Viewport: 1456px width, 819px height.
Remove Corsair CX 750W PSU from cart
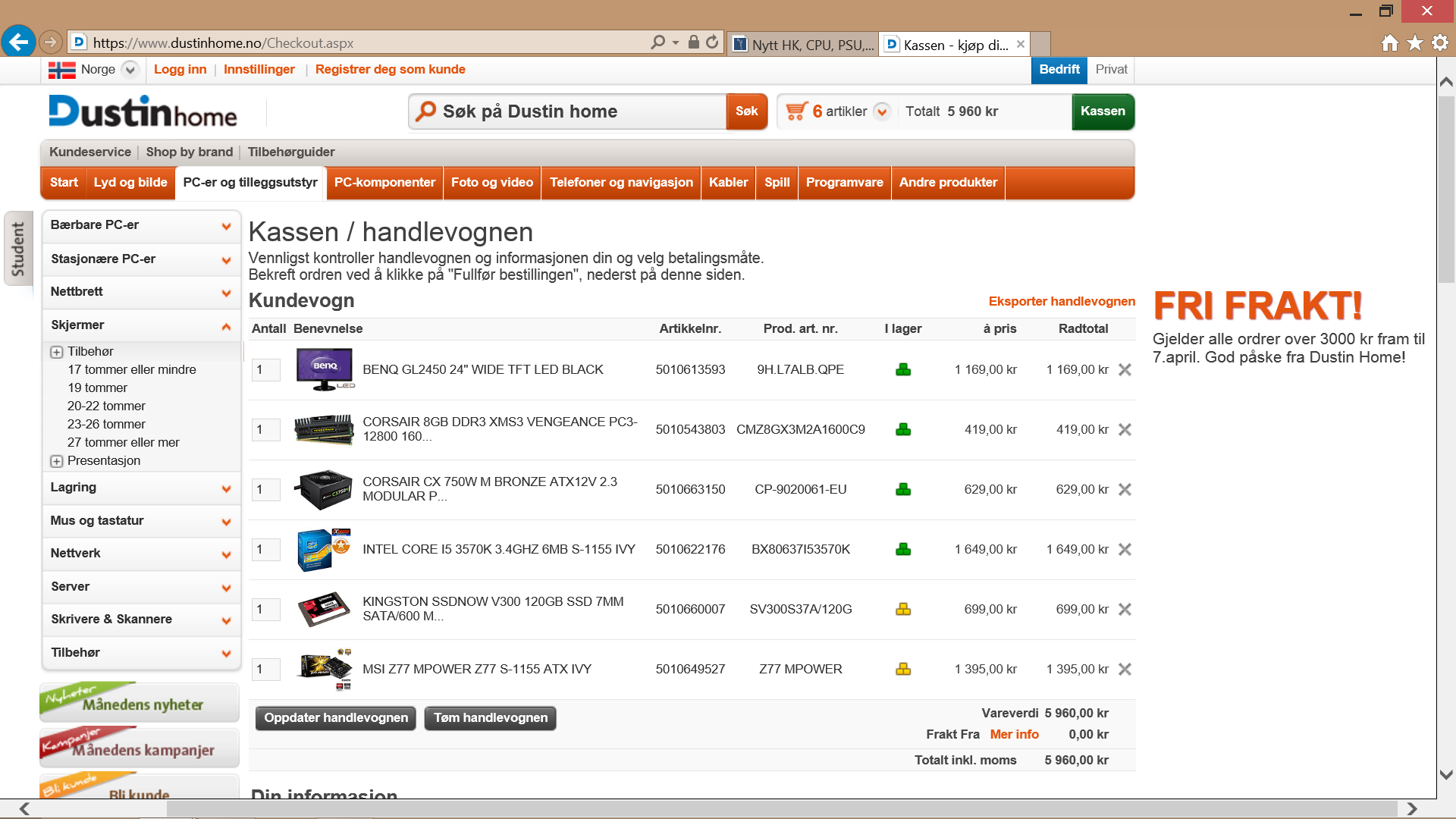[1125, 490]
